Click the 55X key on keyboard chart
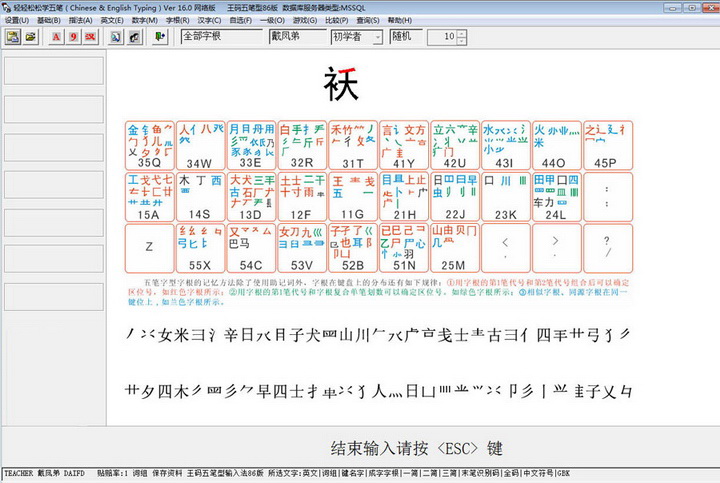 coord(200,248)
